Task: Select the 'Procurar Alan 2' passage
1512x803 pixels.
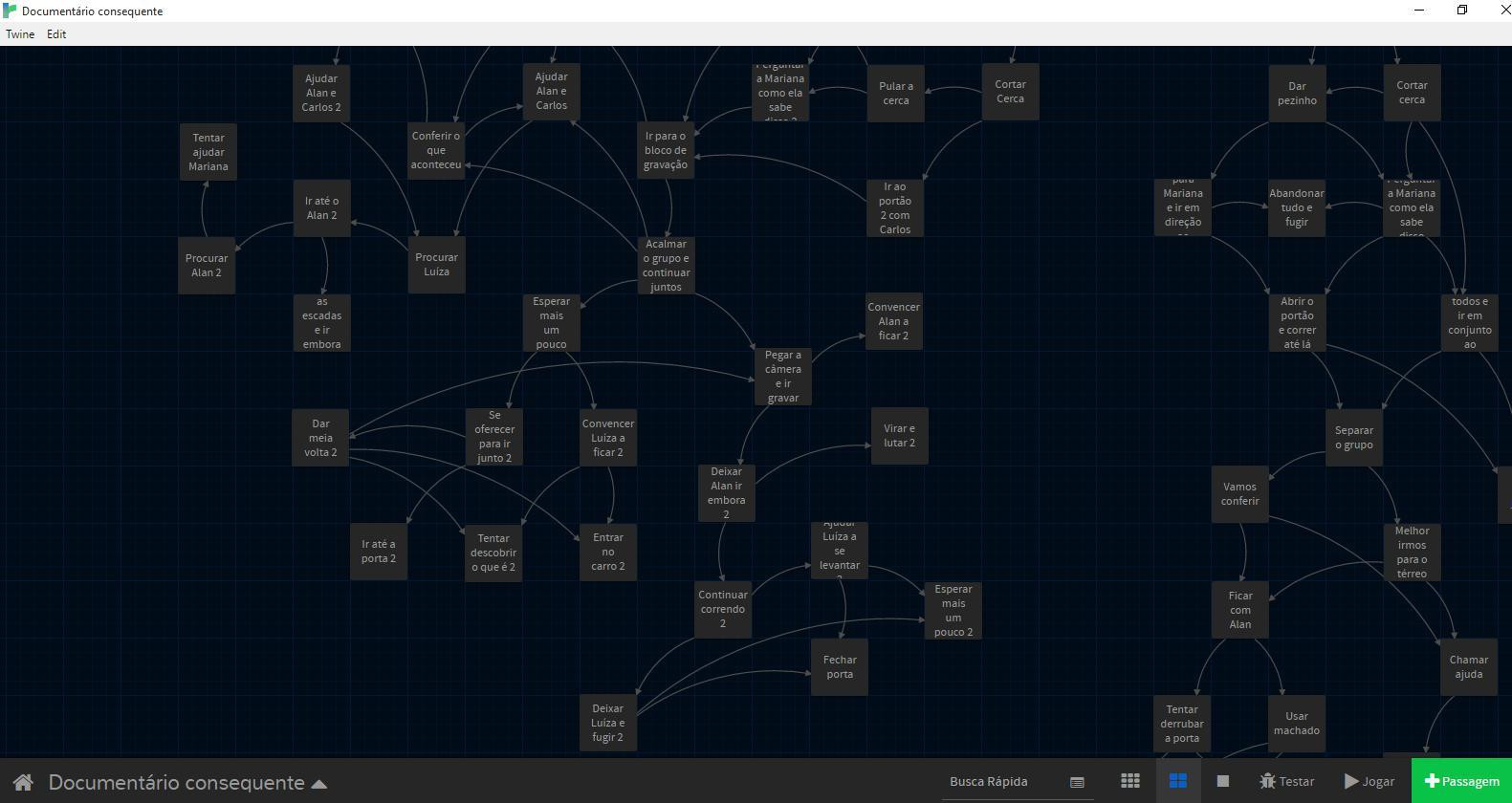Action: [207, 266]
